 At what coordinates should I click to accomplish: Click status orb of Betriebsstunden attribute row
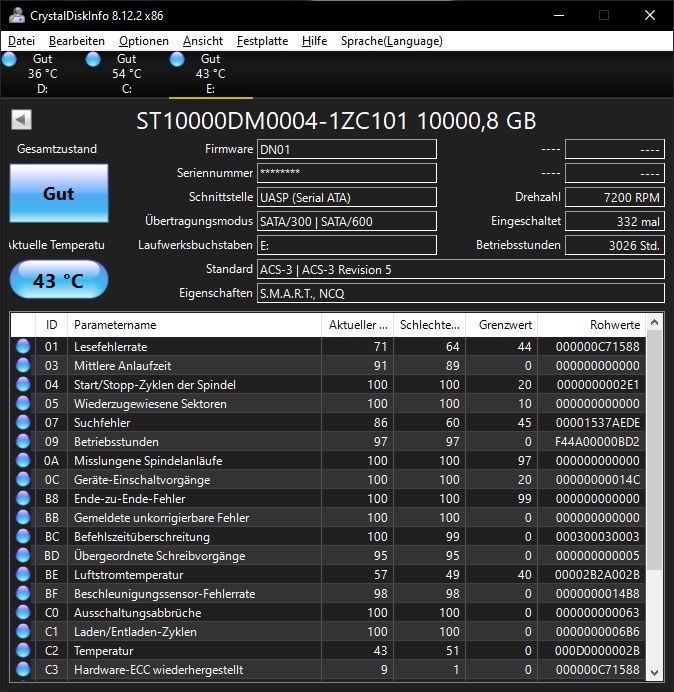(x=23, y=441)
